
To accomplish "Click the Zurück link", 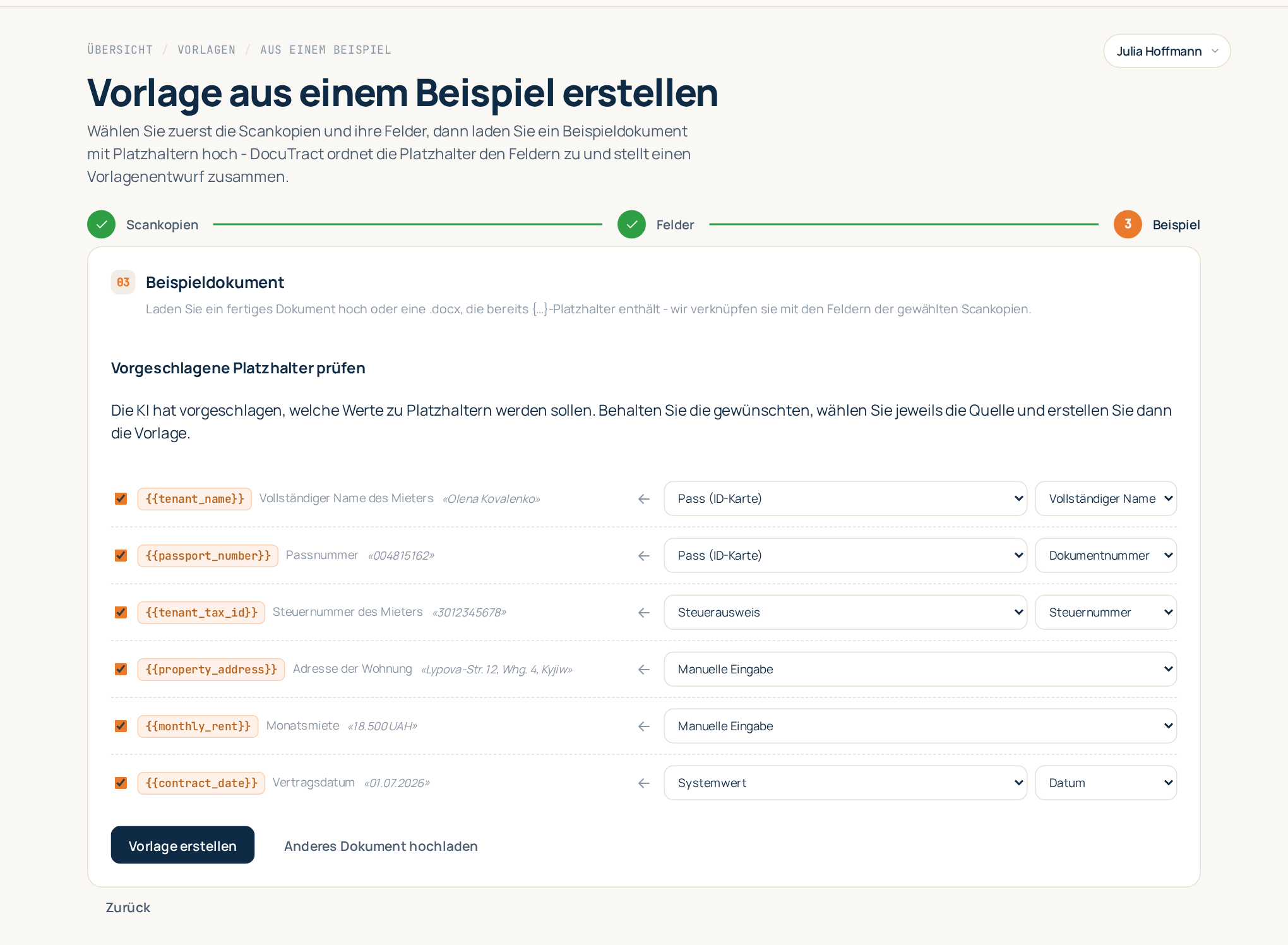I will click(128, 908).
